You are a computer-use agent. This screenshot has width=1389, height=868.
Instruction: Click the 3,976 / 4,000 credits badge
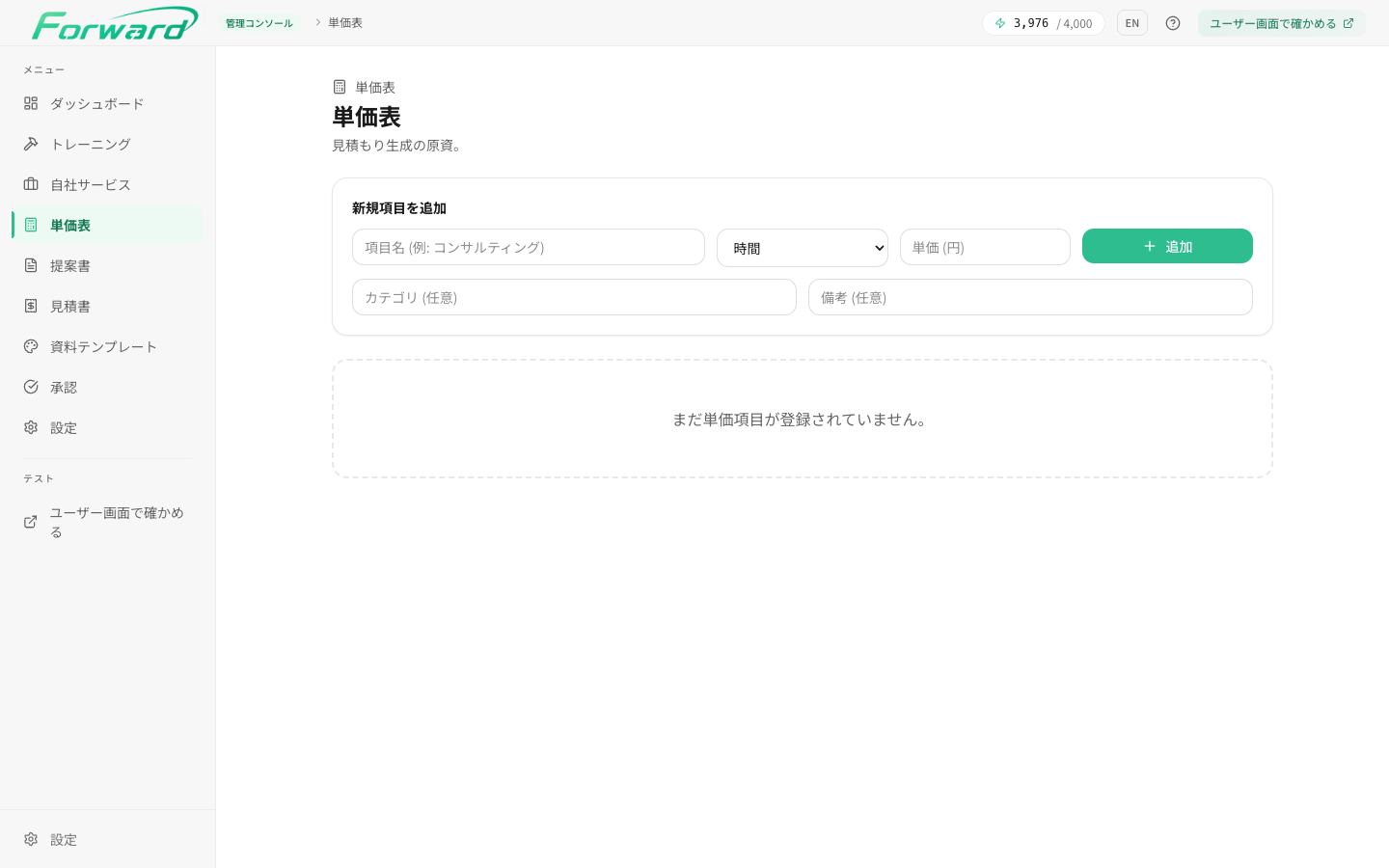(1044, 23)
